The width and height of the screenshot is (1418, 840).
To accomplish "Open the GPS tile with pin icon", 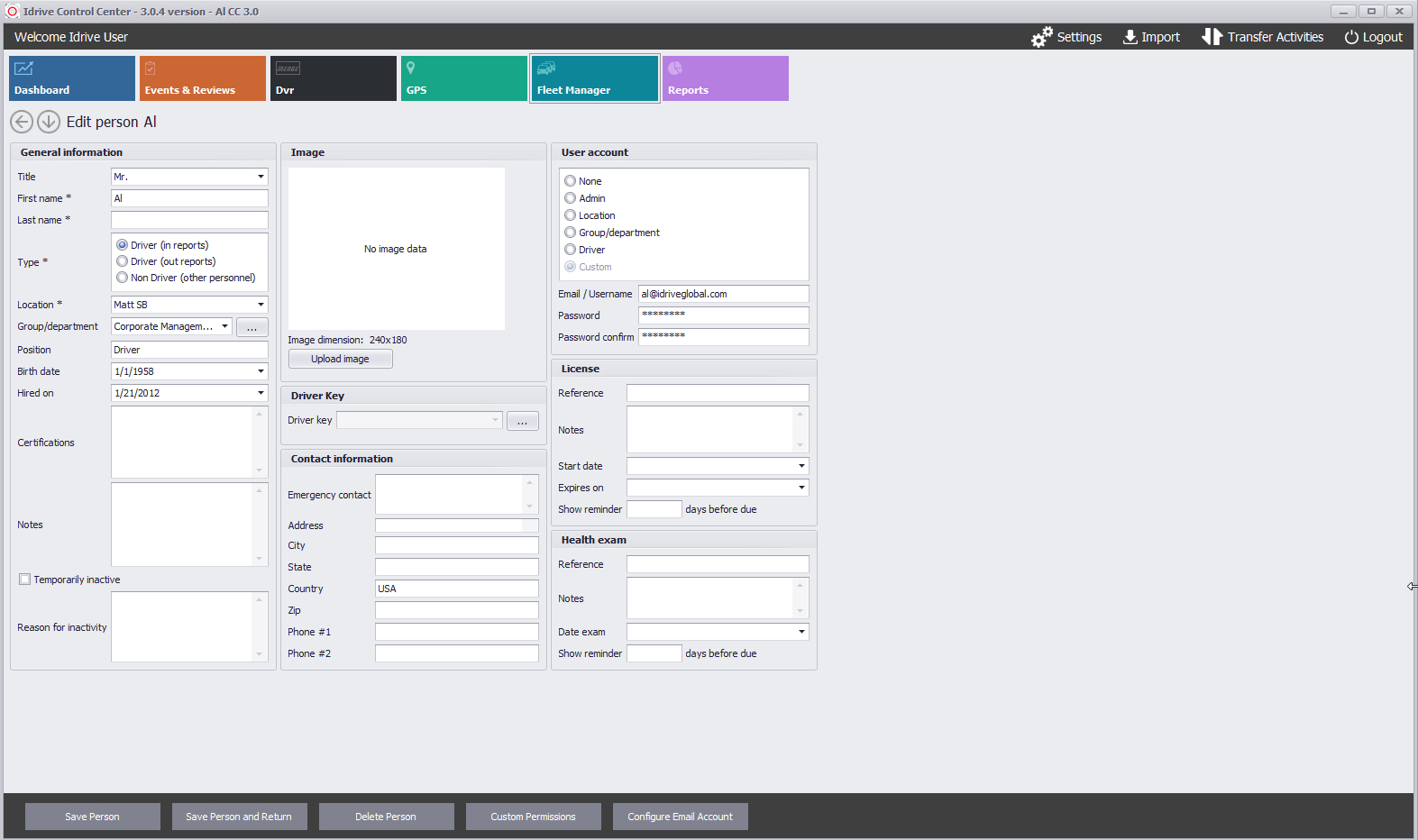I will point(463,78).
